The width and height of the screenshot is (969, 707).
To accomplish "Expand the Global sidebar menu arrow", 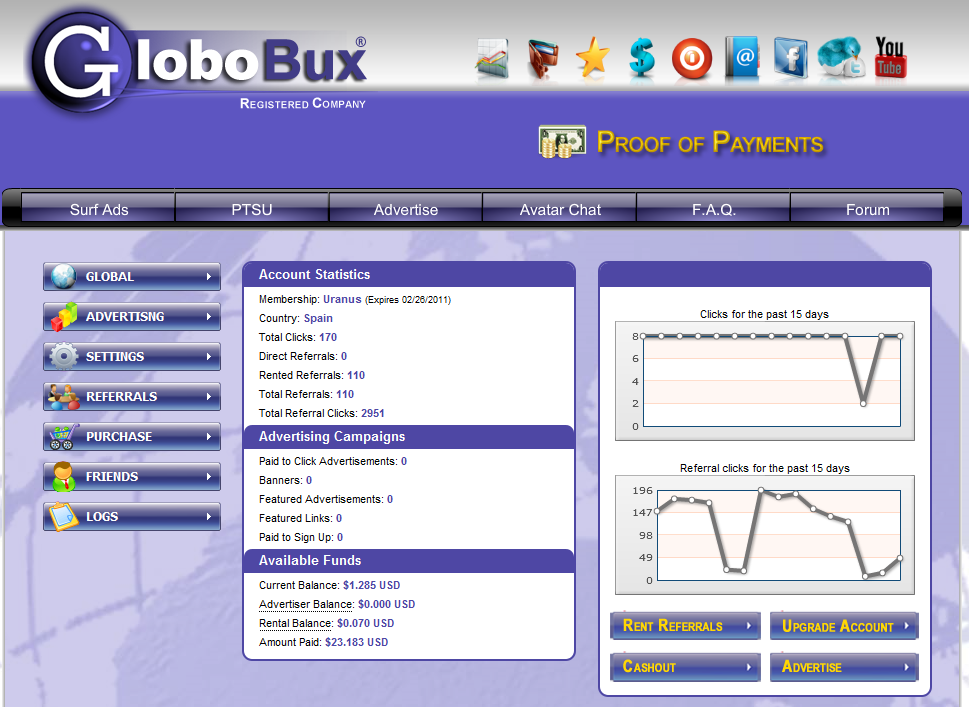I will (209, 277).
